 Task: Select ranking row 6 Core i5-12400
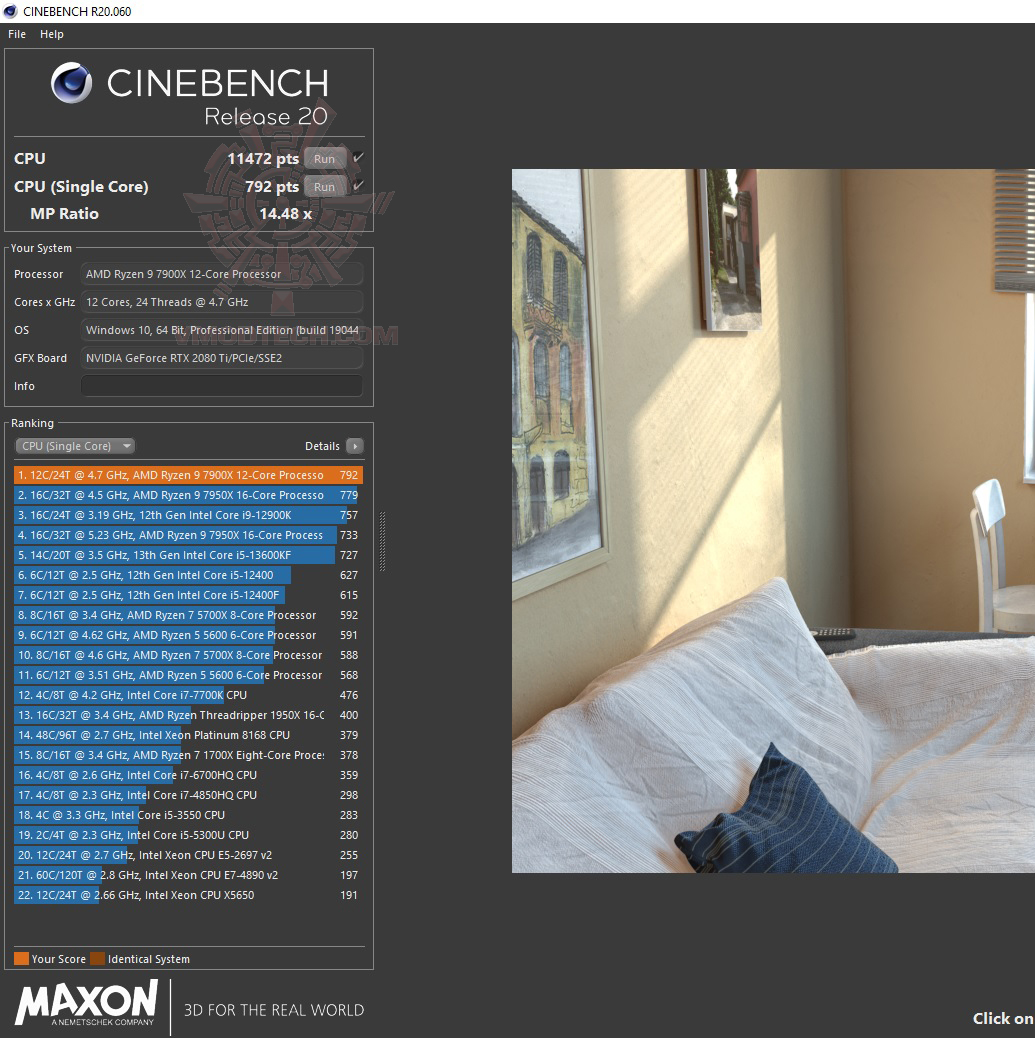(188, 575)
